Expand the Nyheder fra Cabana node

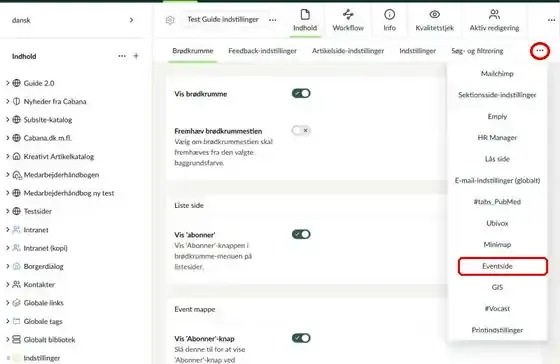click(8, 101)
